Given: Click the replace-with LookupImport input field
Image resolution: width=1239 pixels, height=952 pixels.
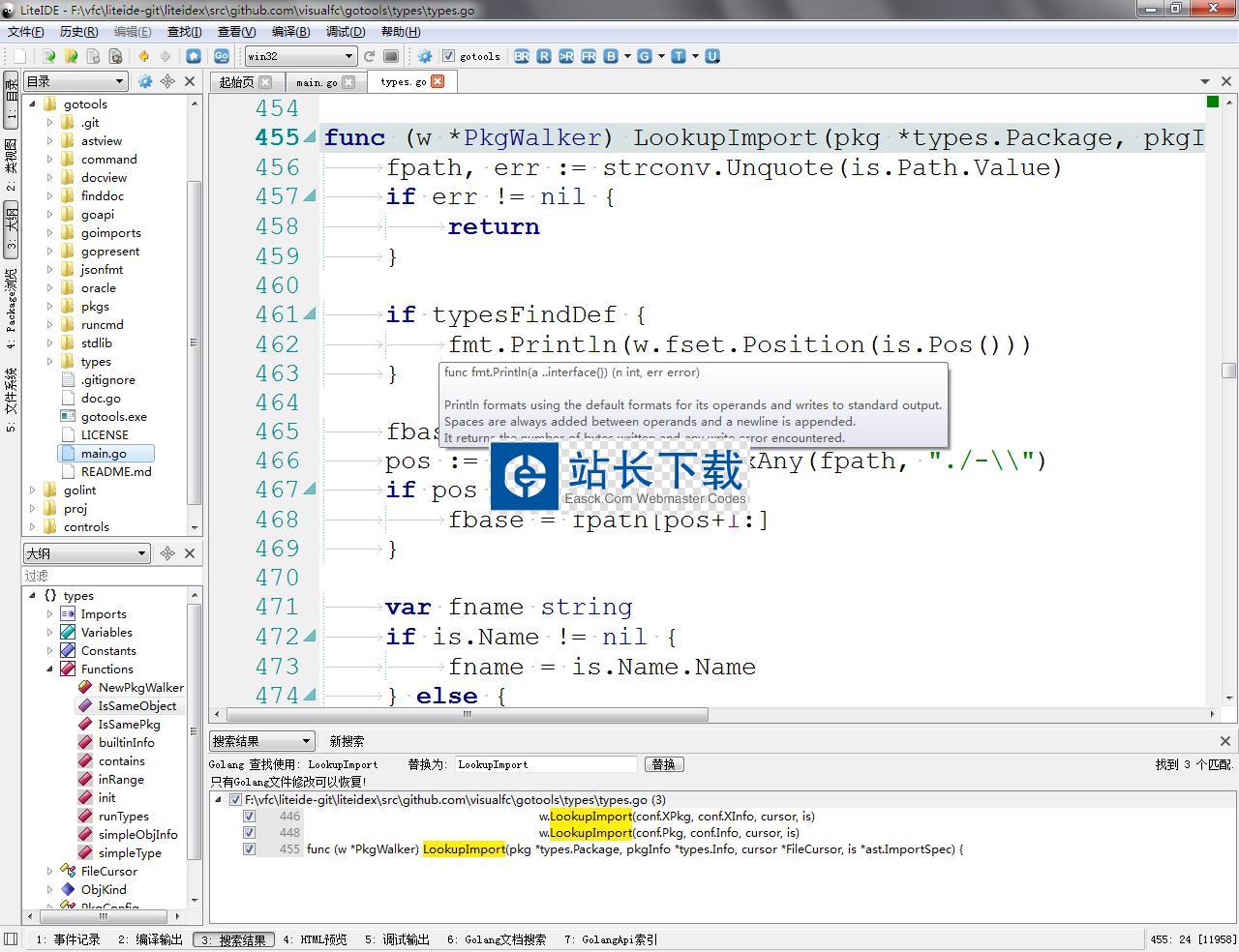Looking at the screenshot, I should (546, 764).
